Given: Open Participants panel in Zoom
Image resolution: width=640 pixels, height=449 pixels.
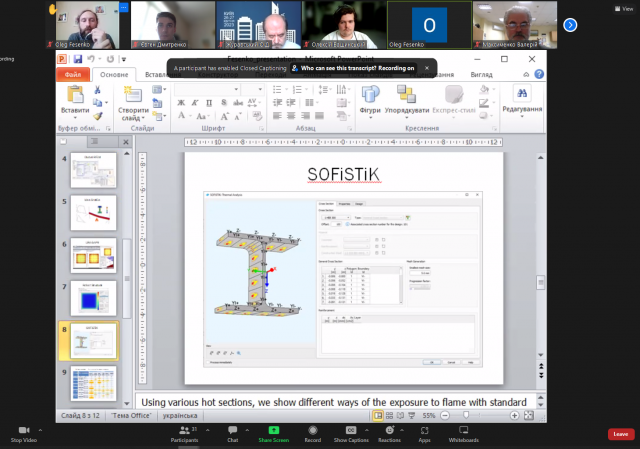Looking at the screenshot, I should point(184,434).
